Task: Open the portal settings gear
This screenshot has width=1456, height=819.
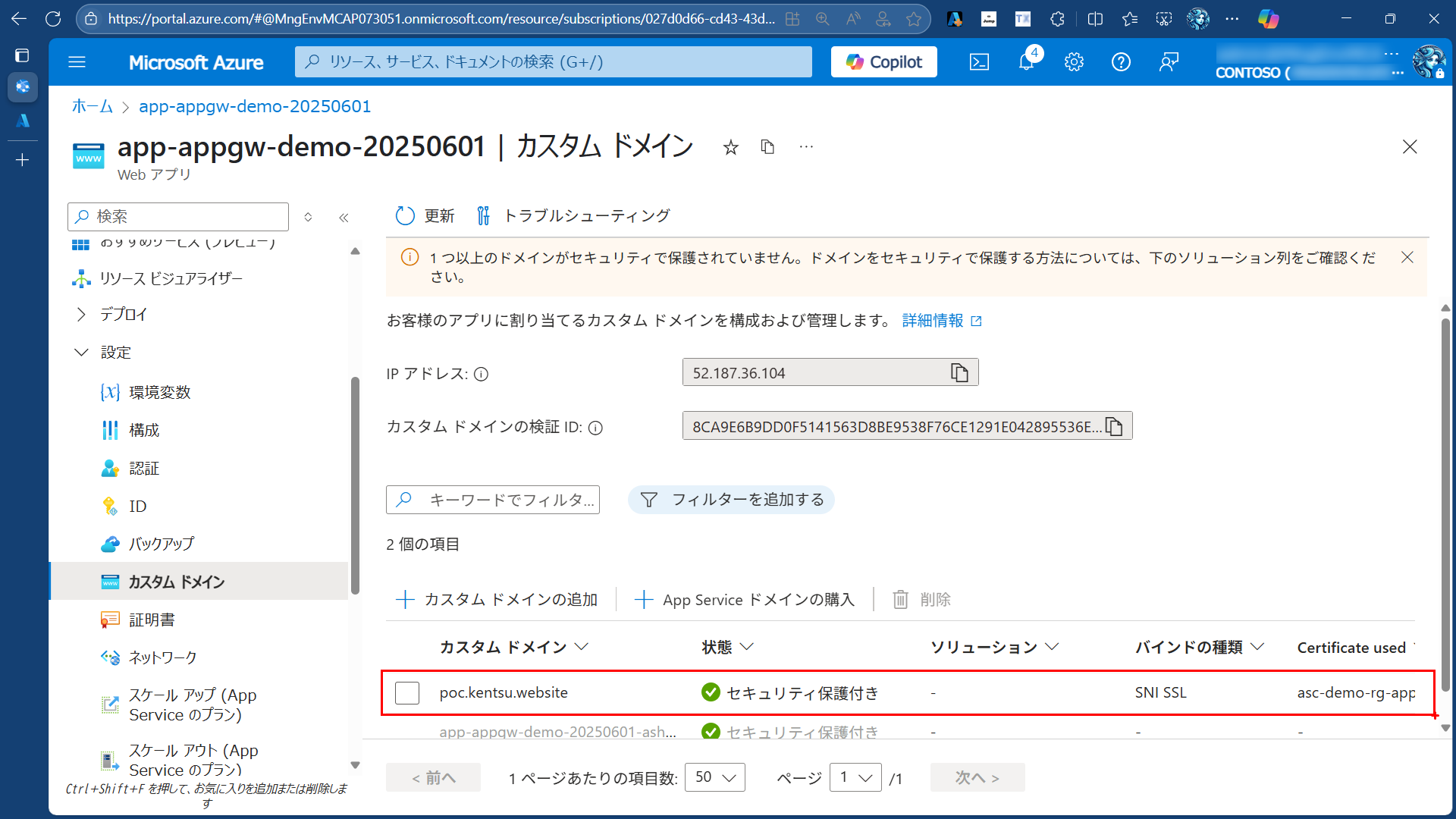Action: 1074,62
